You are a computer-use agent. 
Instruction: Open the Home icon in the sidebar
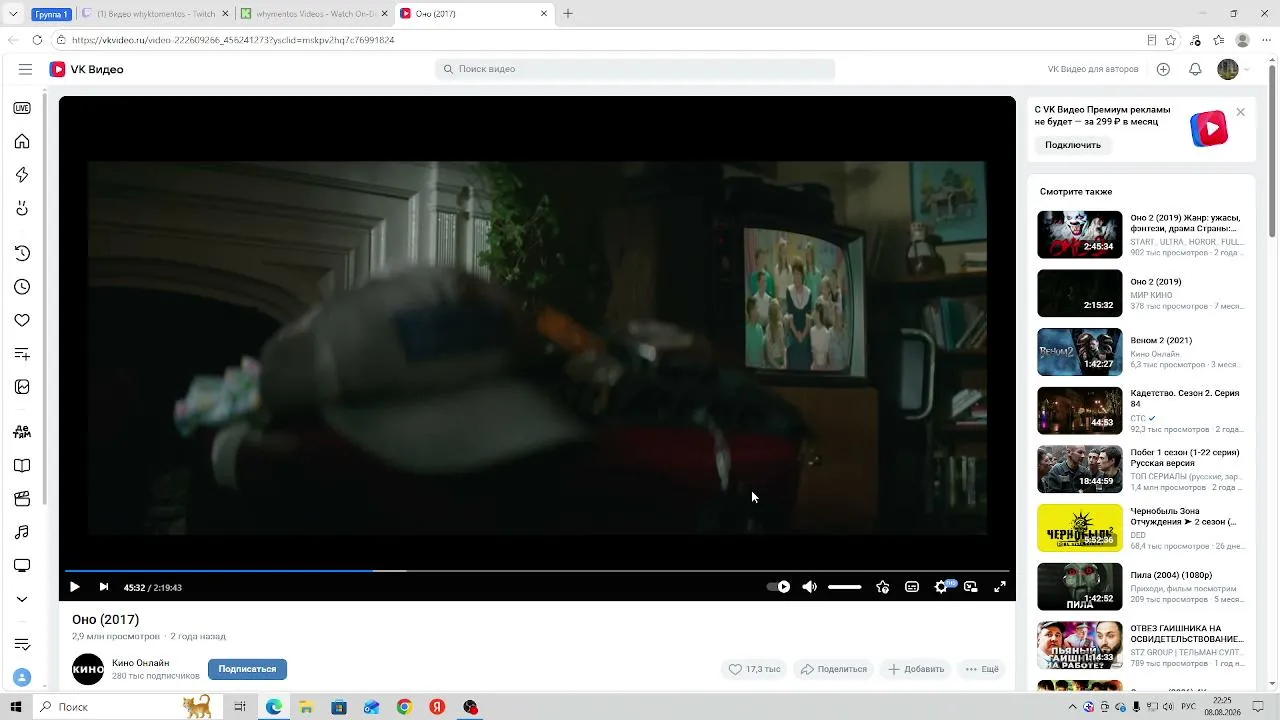[x=22, y=141]
